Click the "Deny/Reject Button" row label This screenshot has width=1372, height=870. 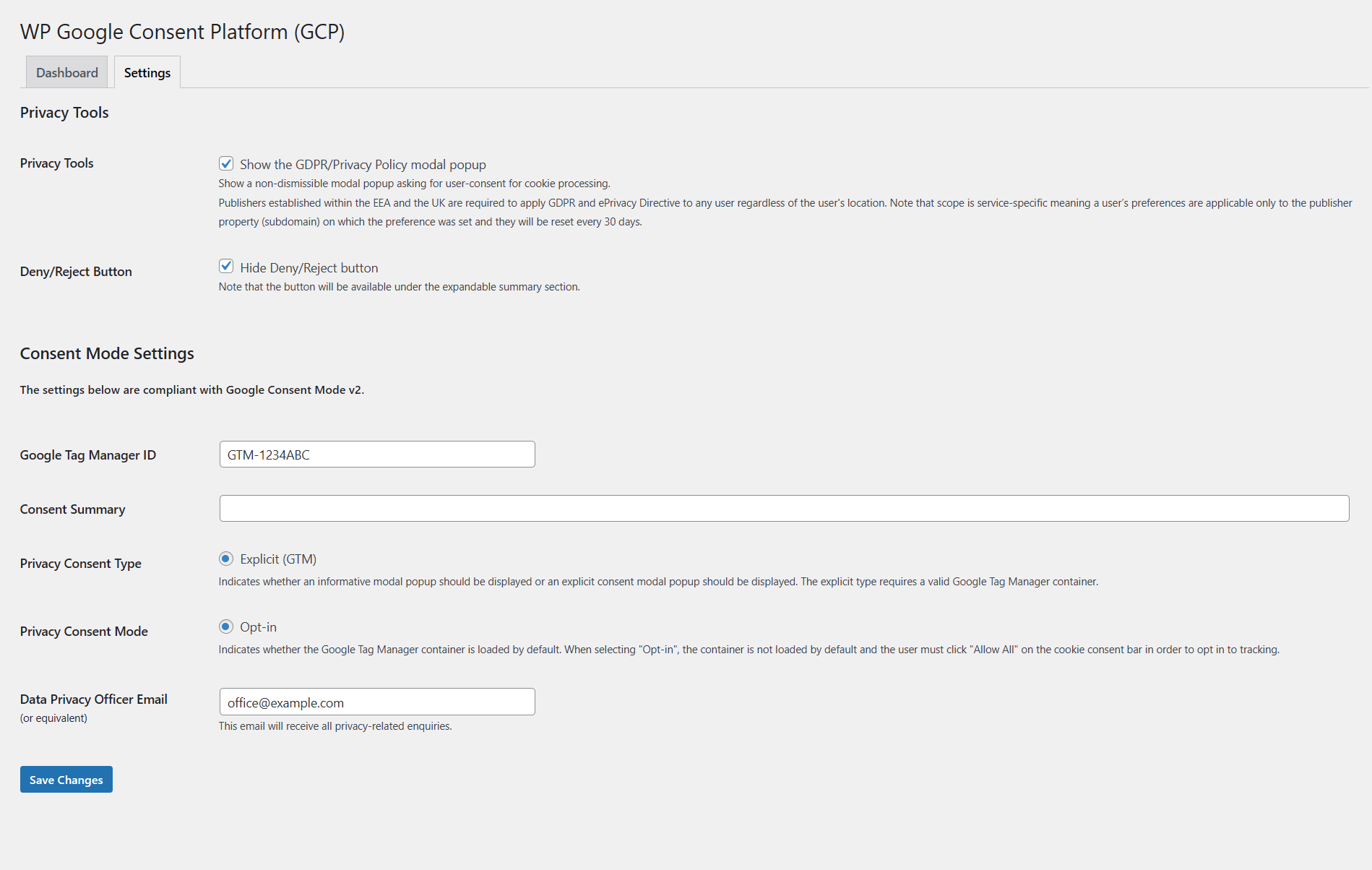(x=76, y=272)
